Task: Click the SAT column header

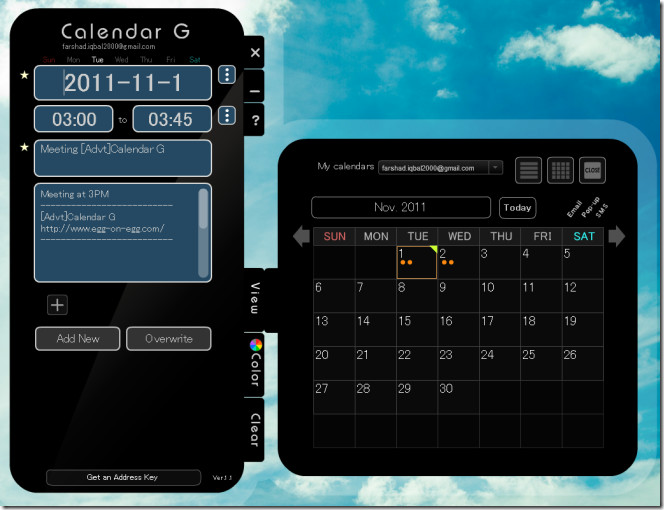Action: point(583,236)
